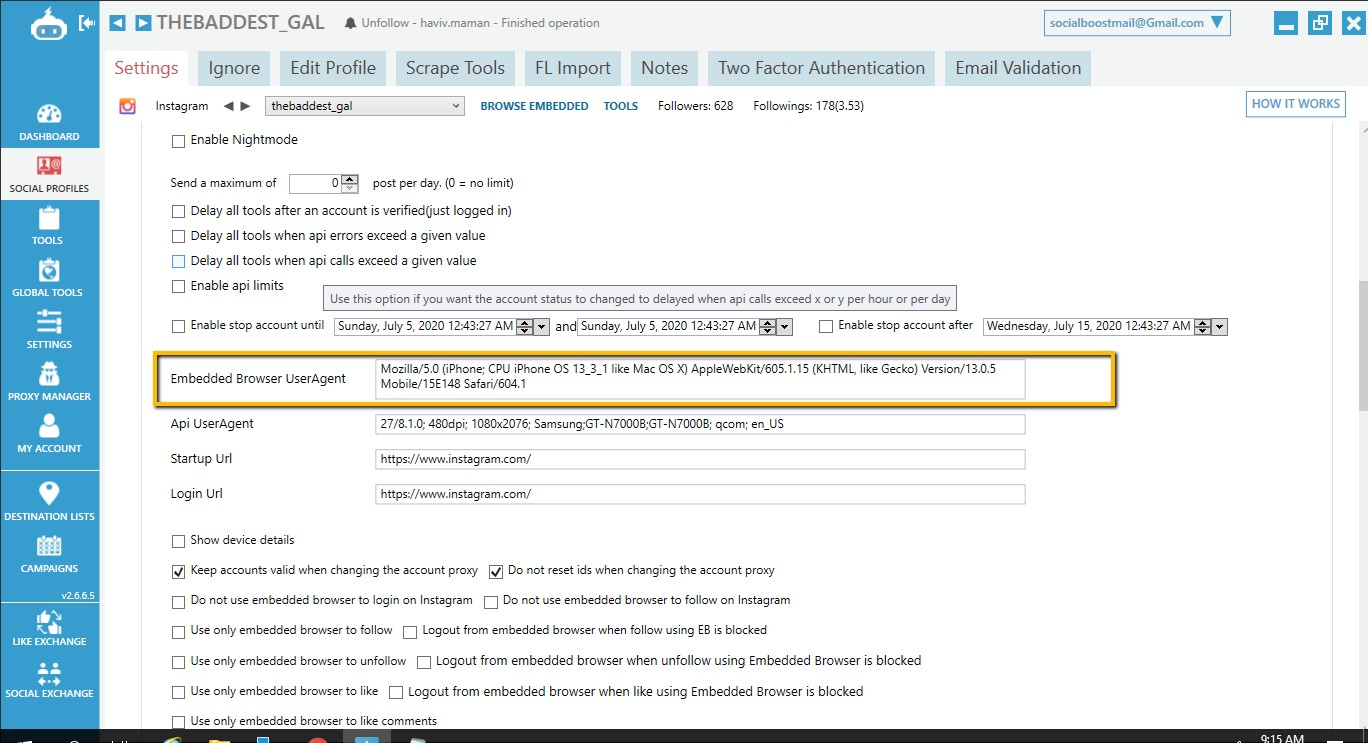Open Campaigns in the sidebar

point(49,555)
